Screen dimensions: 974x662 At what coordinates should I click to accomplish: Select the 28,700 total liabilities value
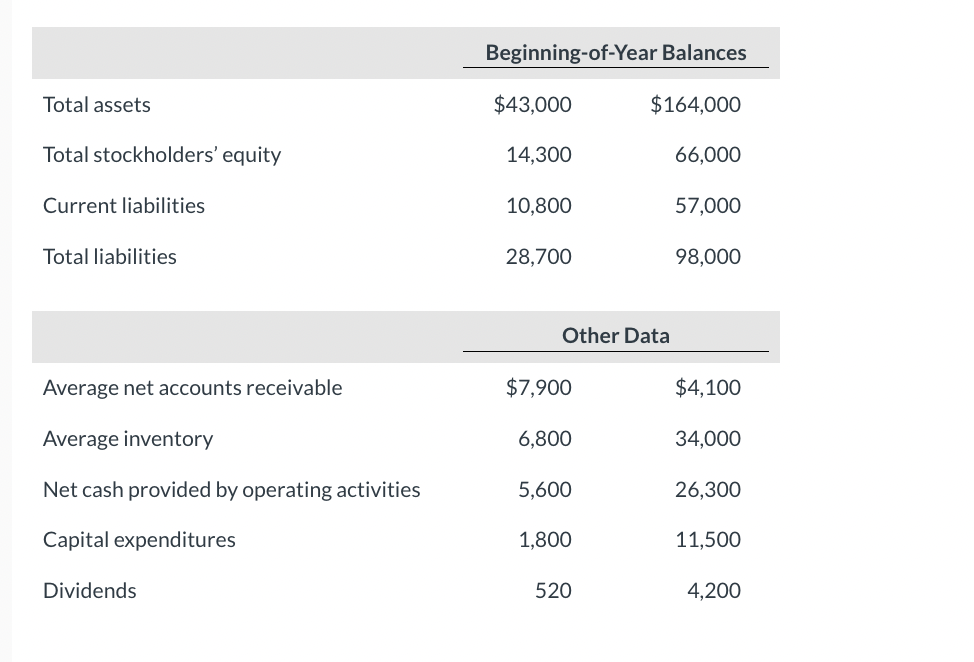(x=539, y=256)
